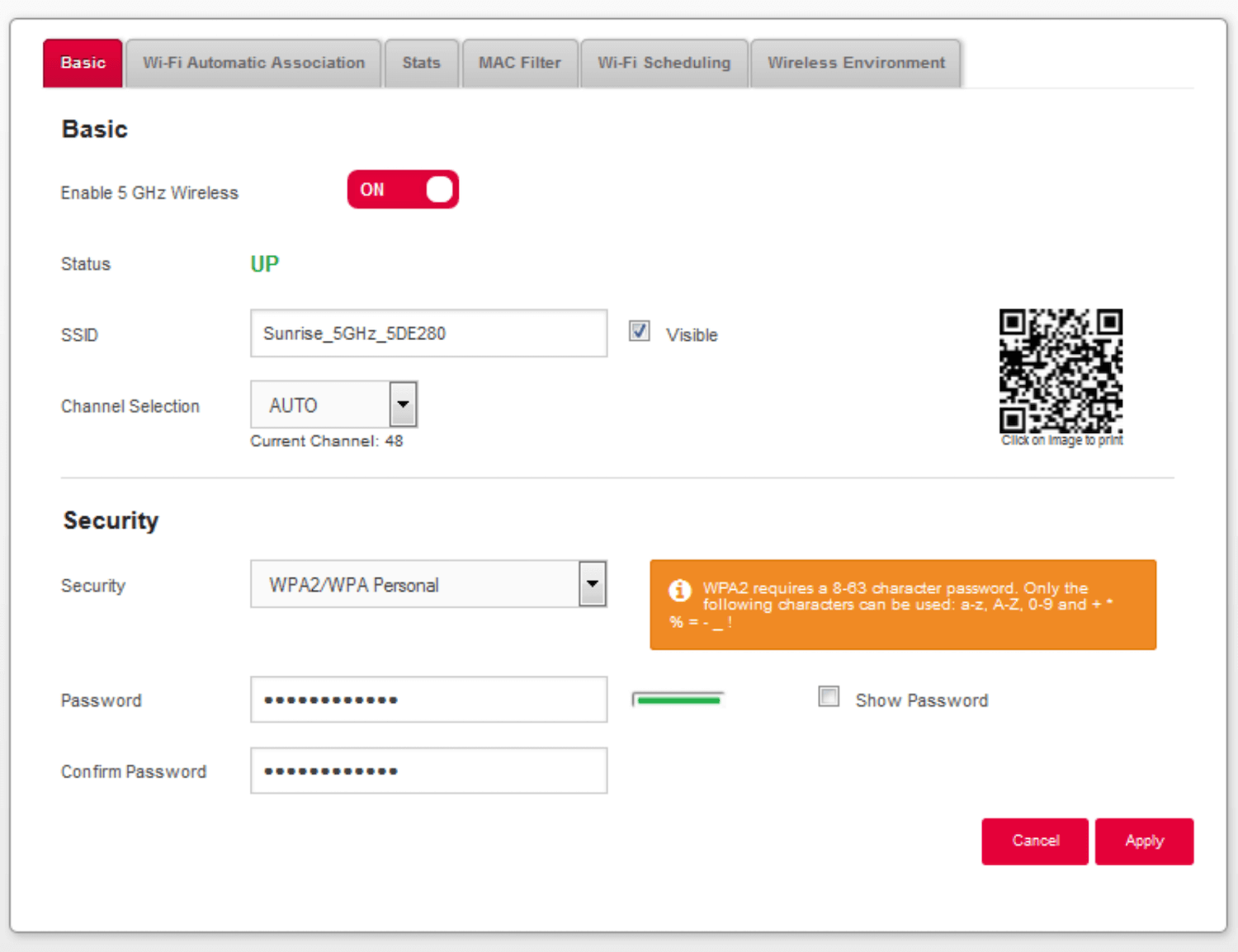Click the Cancel button
The height and width of the screenshot is (952, 1238).
[x=1035, y=841]
